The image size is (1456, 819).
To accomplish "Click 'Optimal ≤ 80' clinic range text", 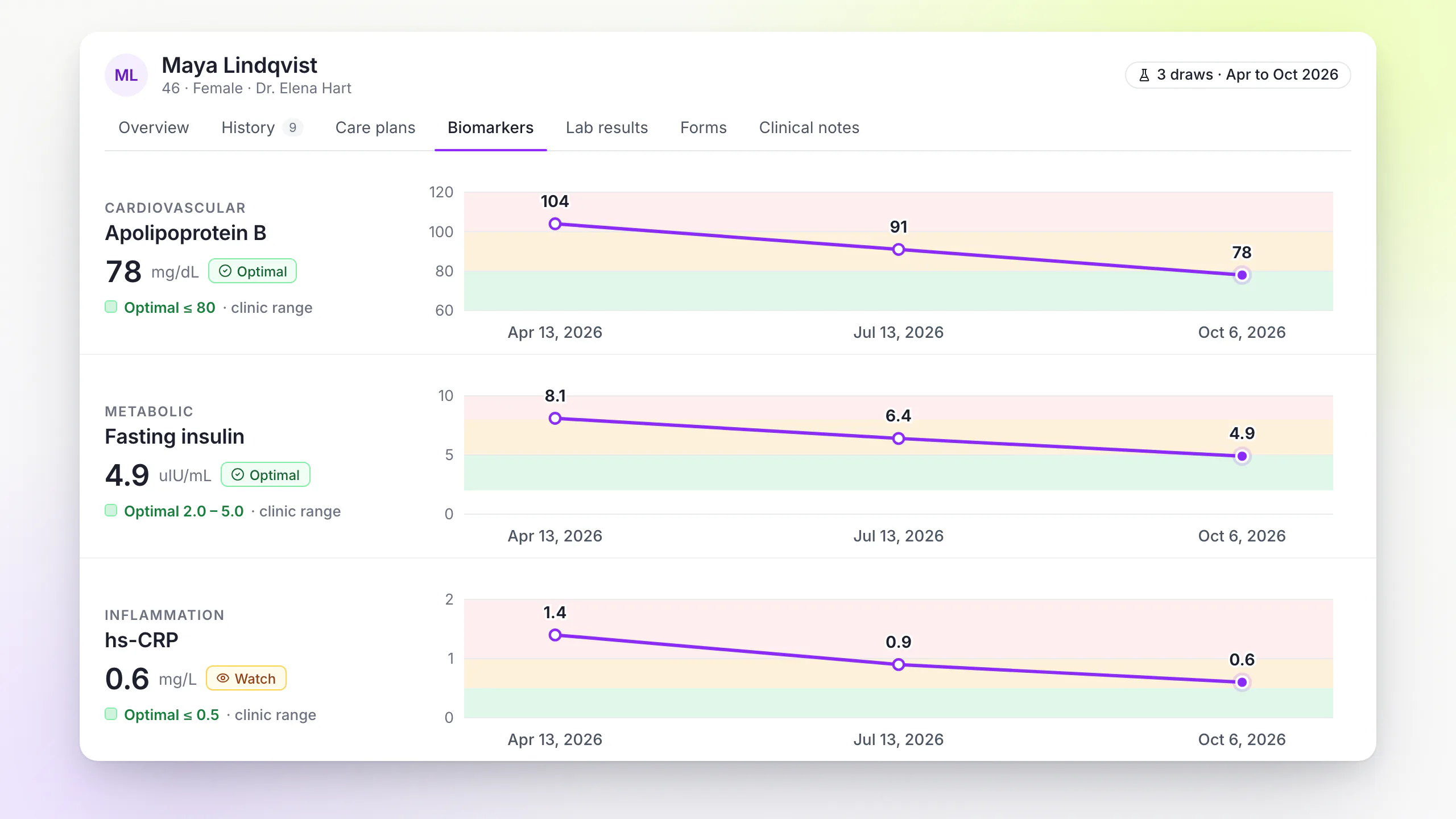I will pyautogui.click(x=169, y=308).
